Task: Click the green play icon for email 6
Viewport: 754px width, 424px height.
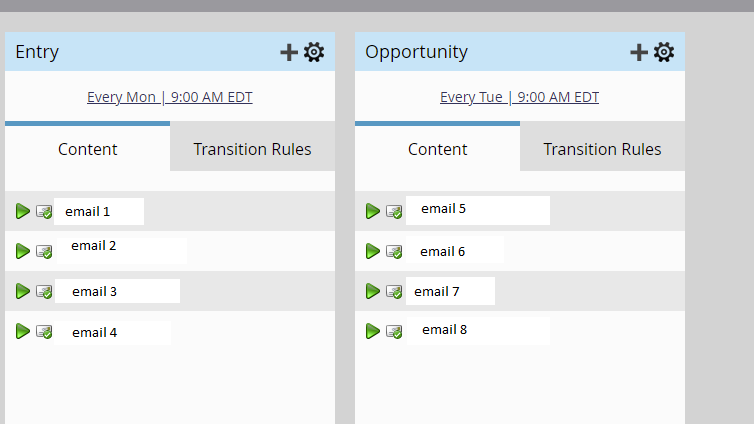Action: (373, 251)
